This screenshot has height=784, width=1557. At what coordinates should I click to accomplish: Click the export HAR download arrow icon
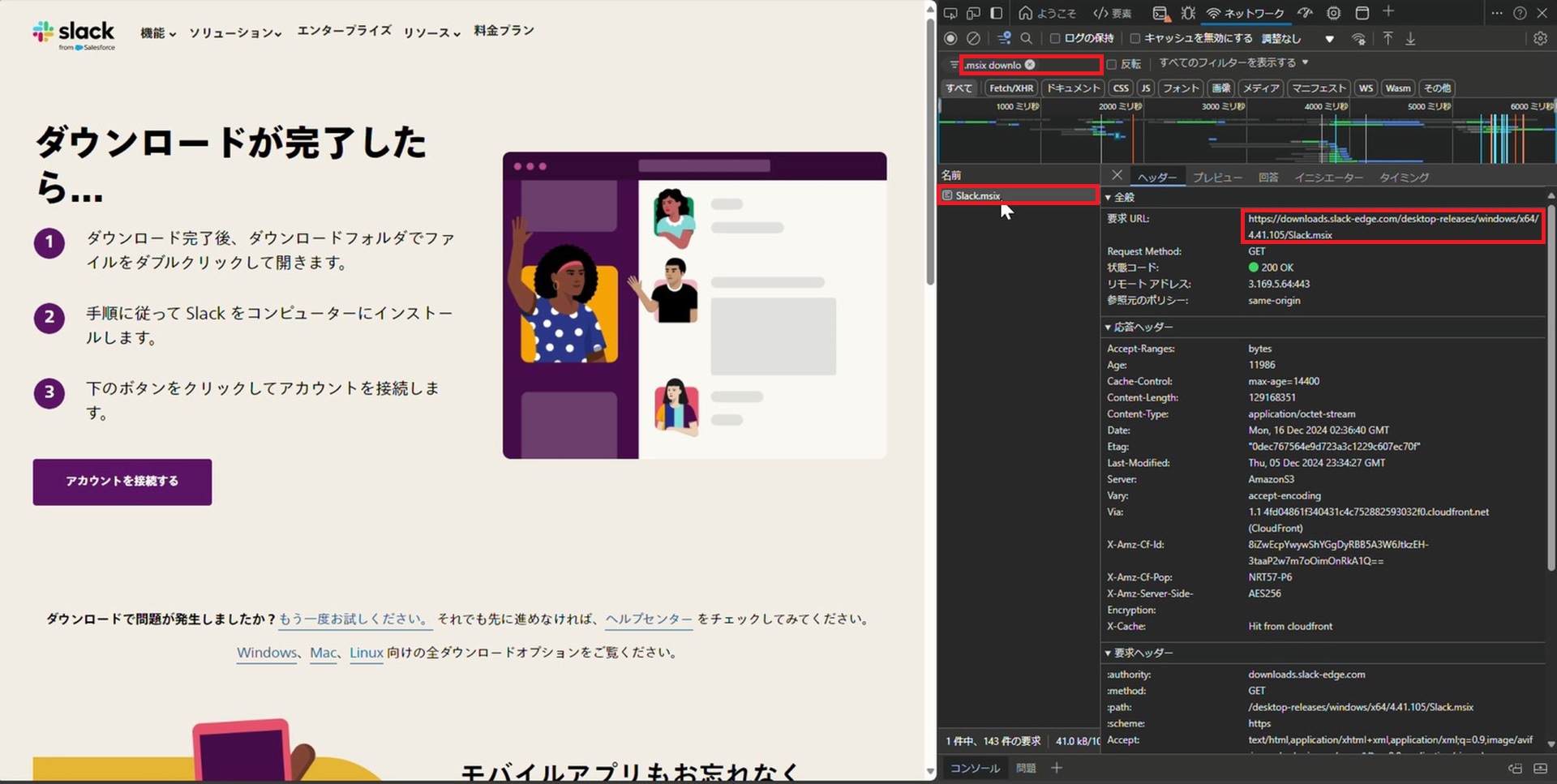[1410, 38]
